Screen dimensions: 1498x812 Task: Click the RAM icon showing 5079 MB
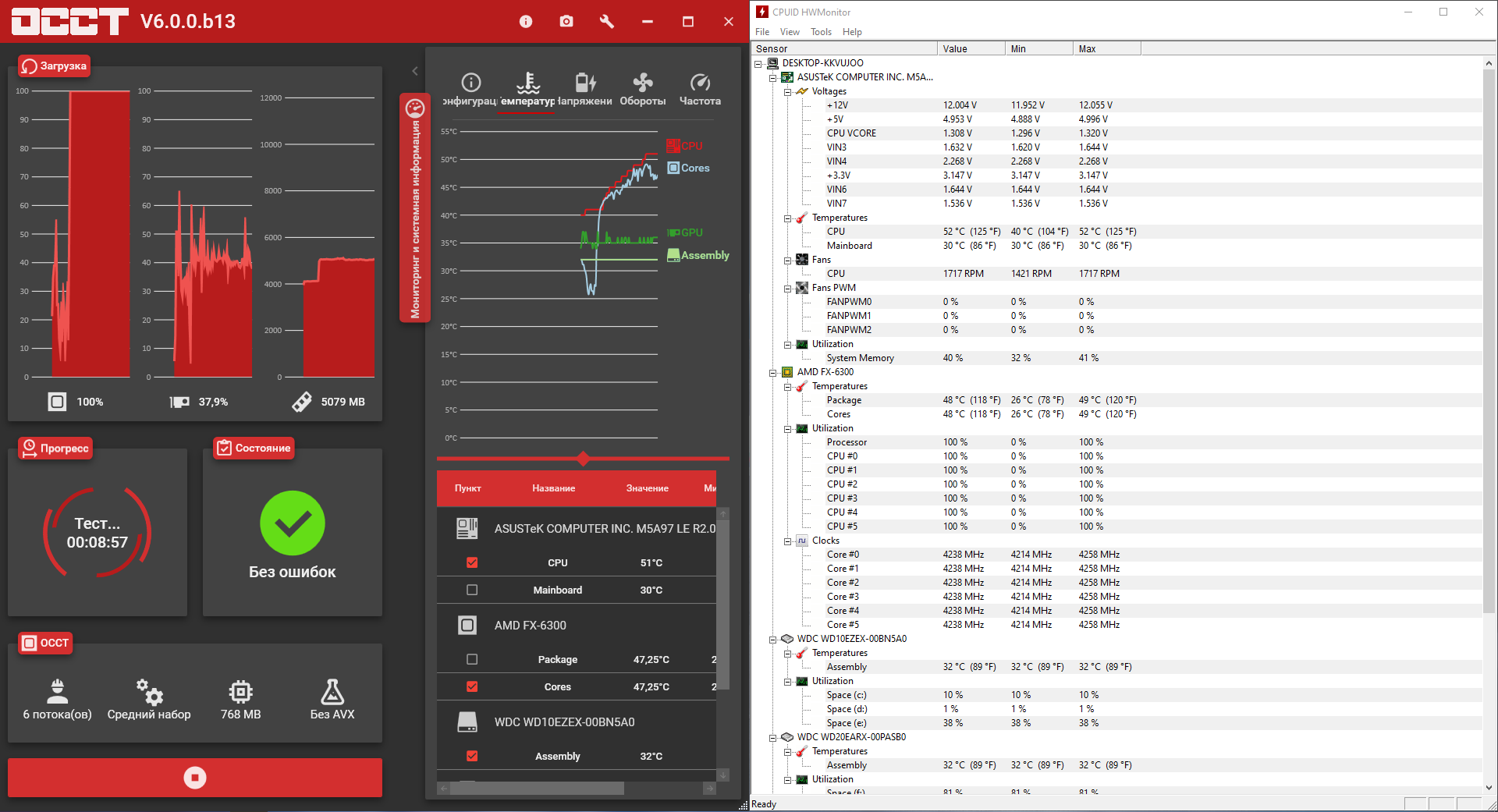(x=302, y=402)
